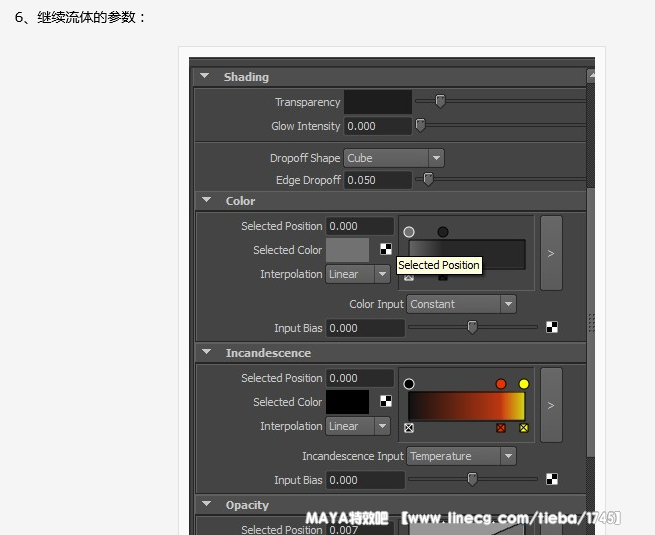Click the Edge Dropoff value field
This screenshot has height=535, width=655.
378,180
